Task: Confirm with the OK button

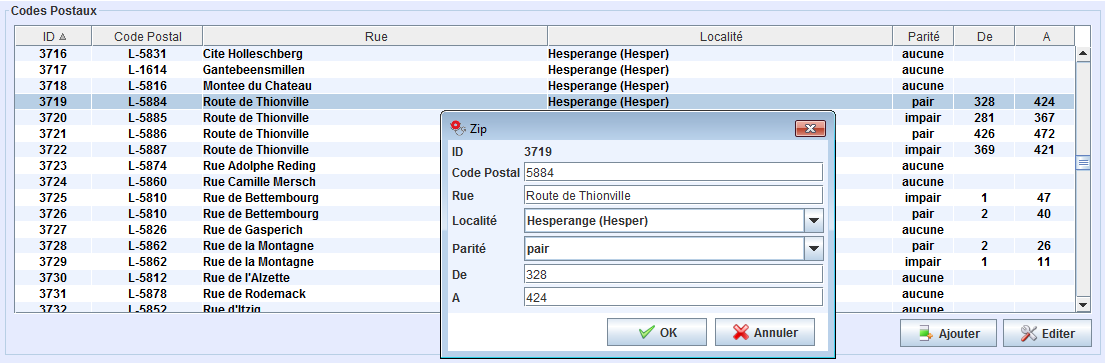Action: [657, 333]
